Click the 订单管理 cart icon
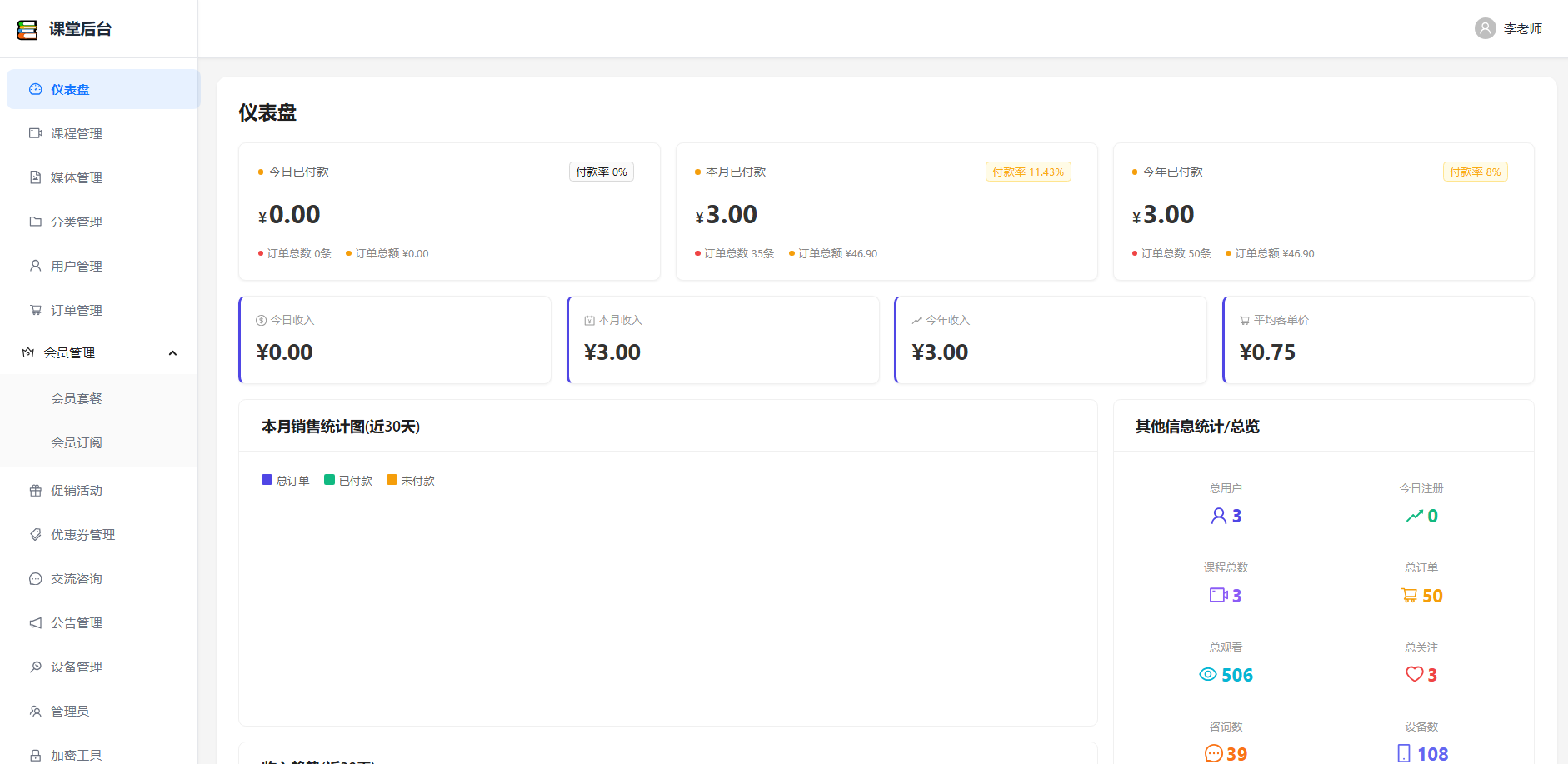1568x764 pixels. (x=35, y=310)
